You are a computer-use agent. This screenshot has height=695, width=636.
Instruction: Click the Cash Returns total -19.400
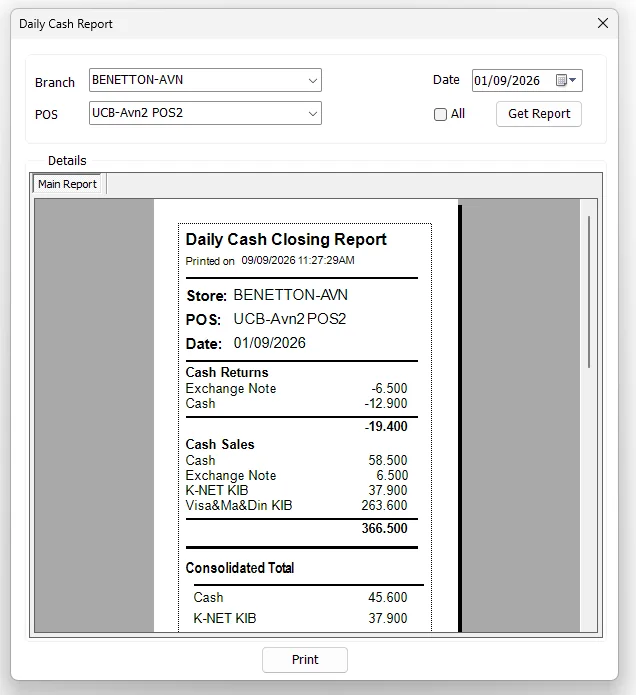click(386, 426)
